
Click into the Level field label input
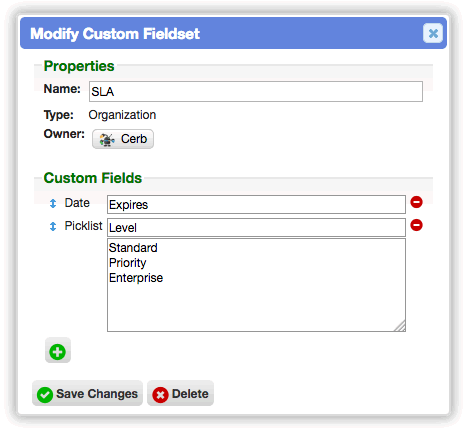click(x=256, y=227)
